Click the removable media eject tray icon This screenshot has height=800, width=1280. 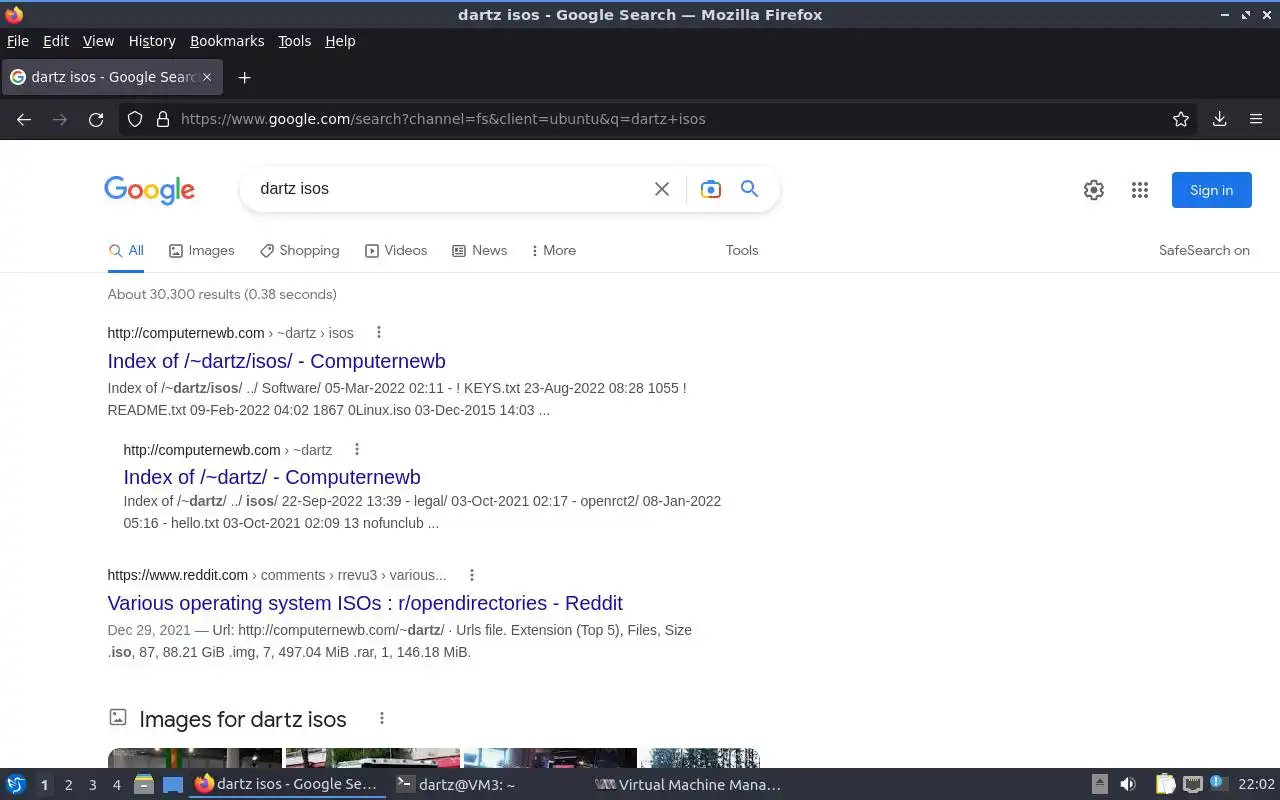1099,784
